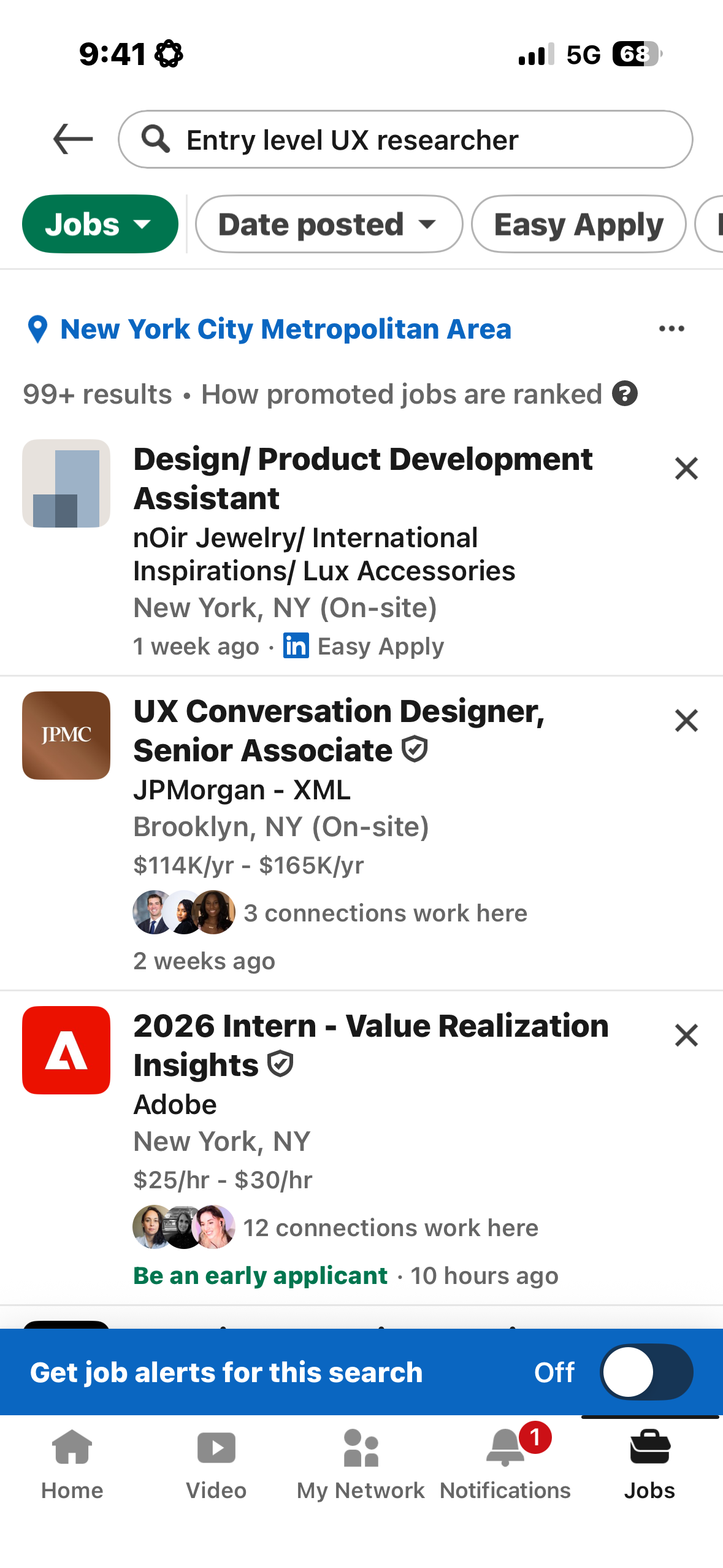Open Notifications with the red badge

click(x=505, y=1464)
